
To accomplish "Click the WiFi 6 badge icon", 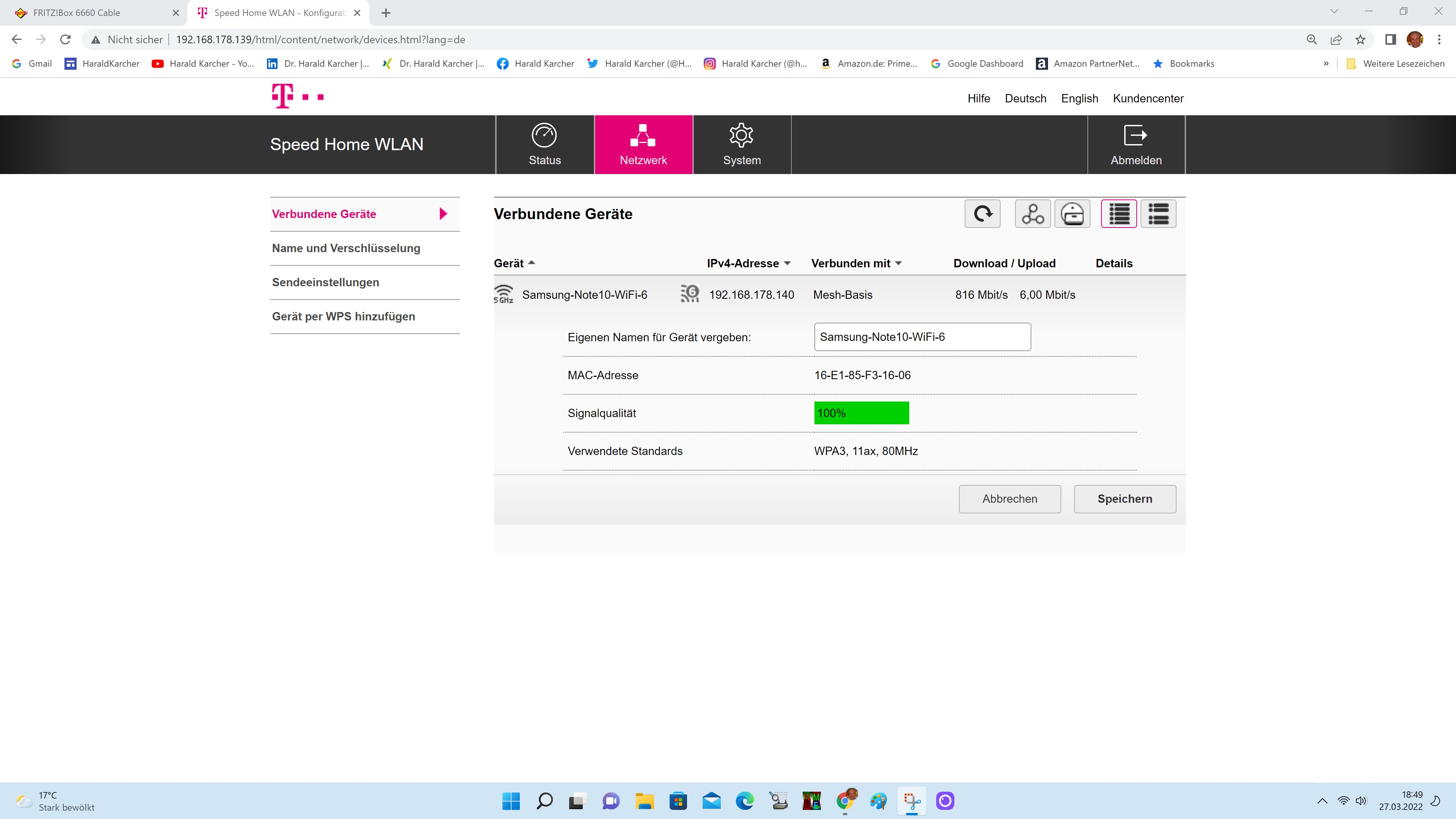I will tap(690, 294).
